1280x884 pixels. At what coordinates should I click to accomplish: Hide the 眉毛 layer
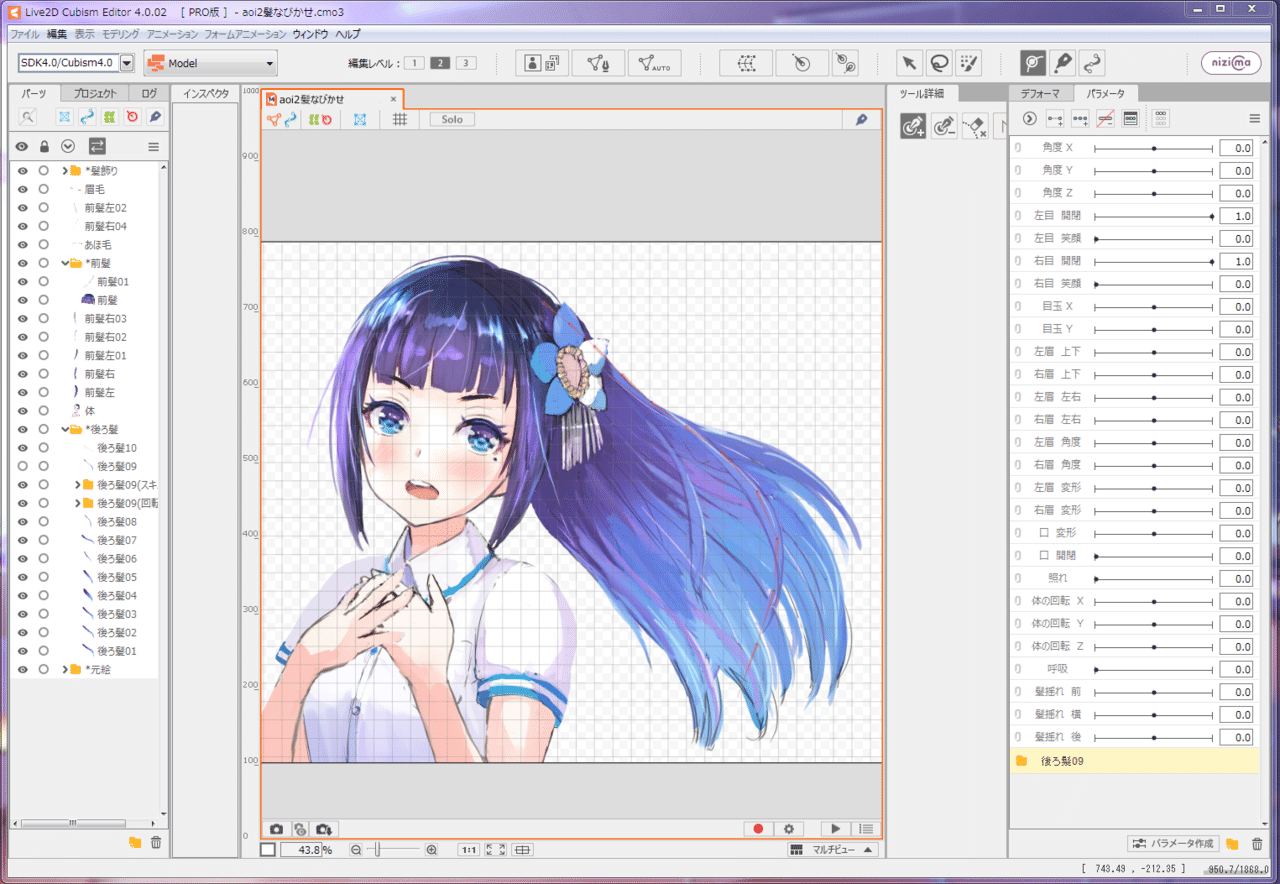[x=22, y=189]
